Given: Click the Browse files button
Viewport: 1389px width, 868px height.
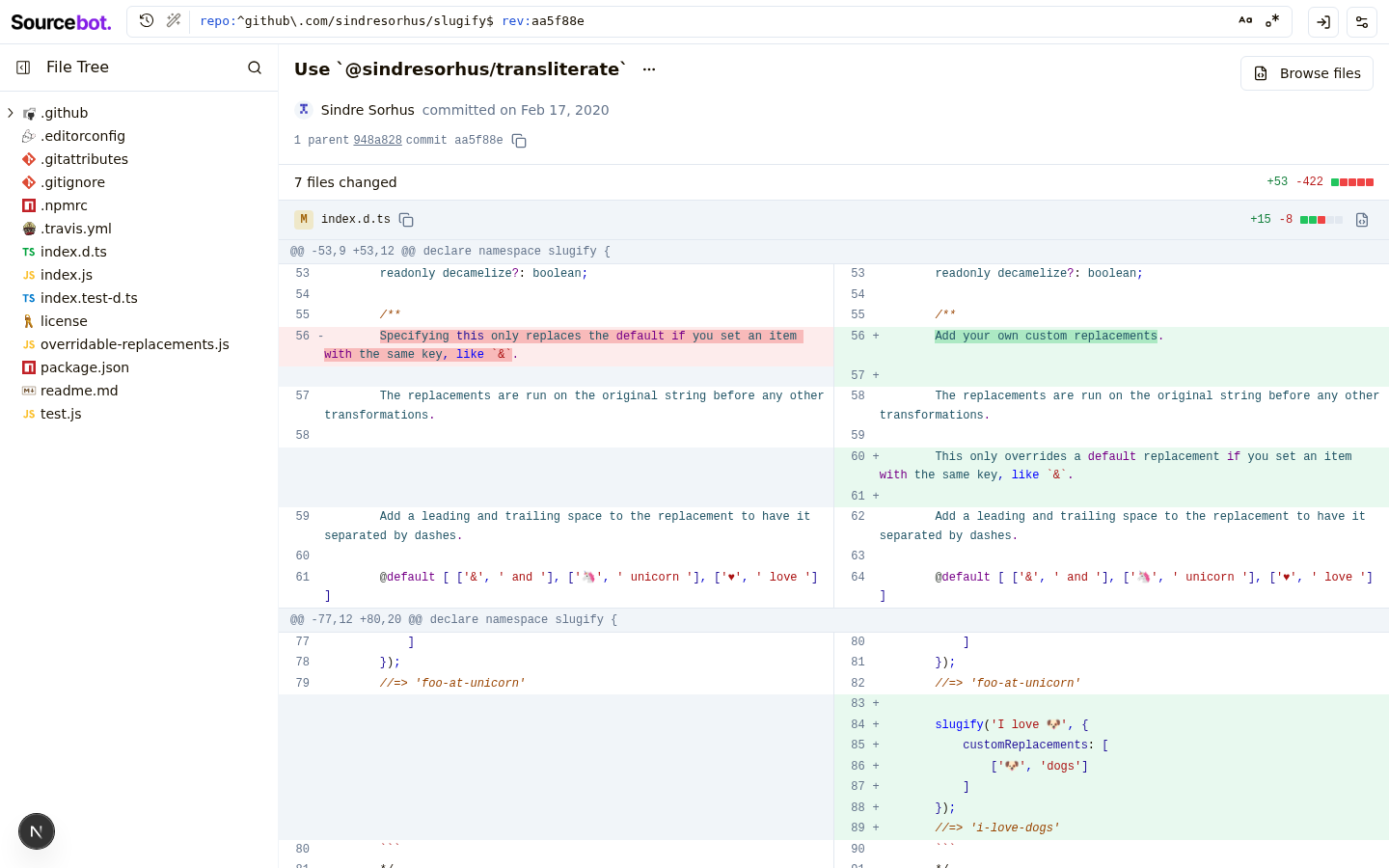Looking at the screenshot, I should coord(1307,73).
